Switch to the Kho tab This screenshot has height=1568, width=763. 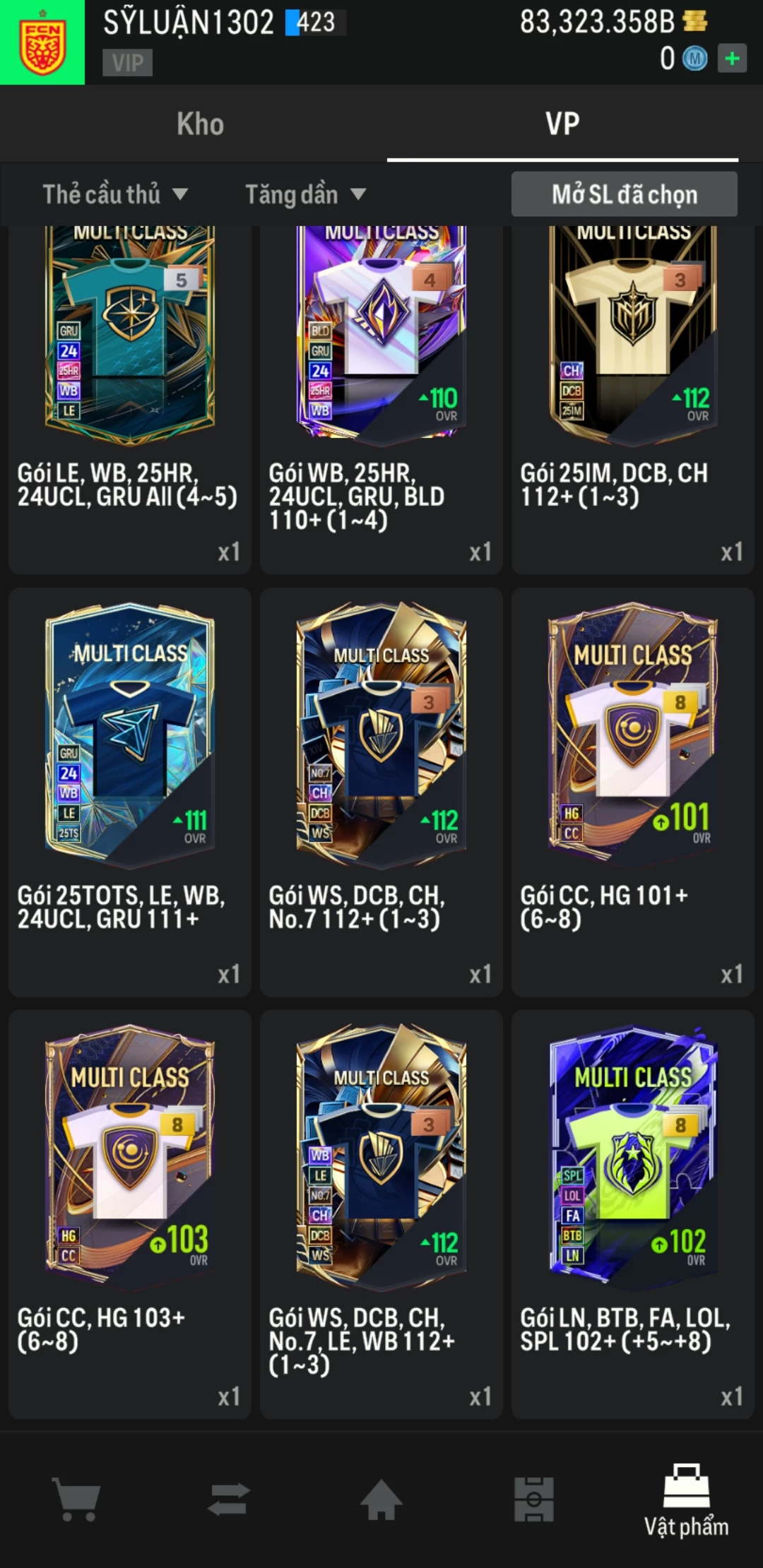pyautogui.click(x=200, y=124)
